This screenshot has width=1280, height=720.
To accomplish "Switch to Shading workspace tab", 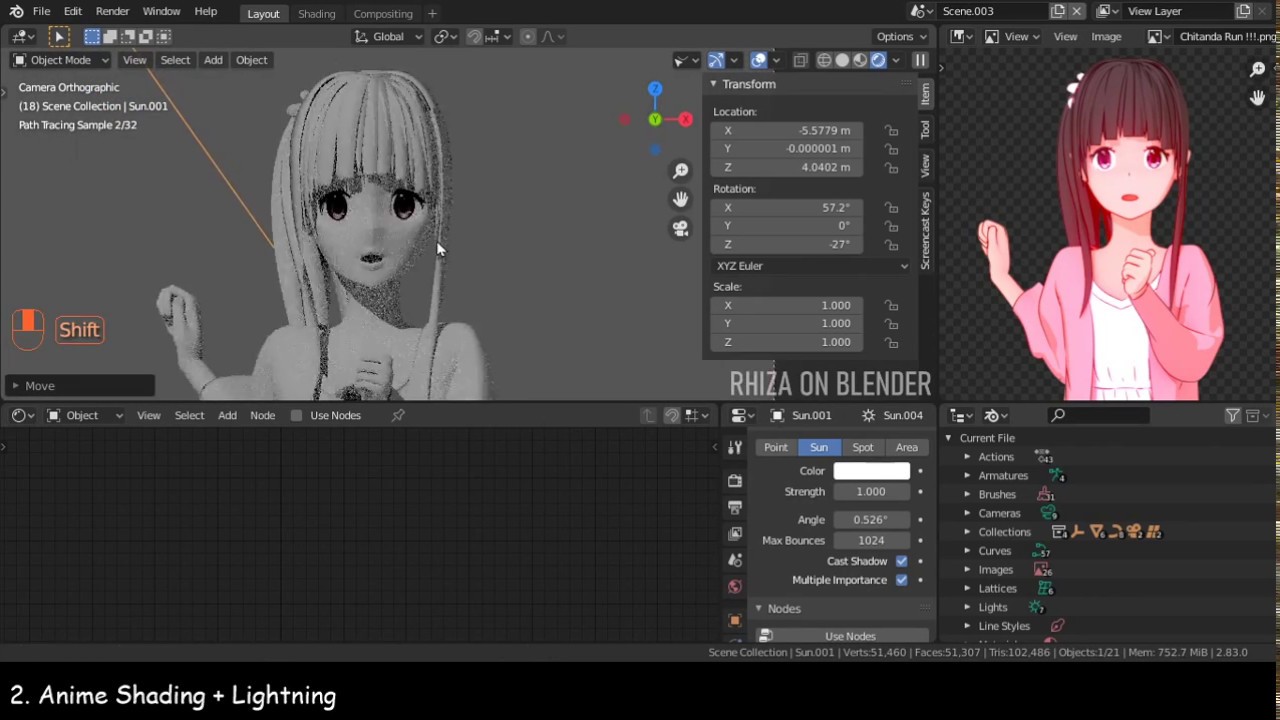I will 316,14.
